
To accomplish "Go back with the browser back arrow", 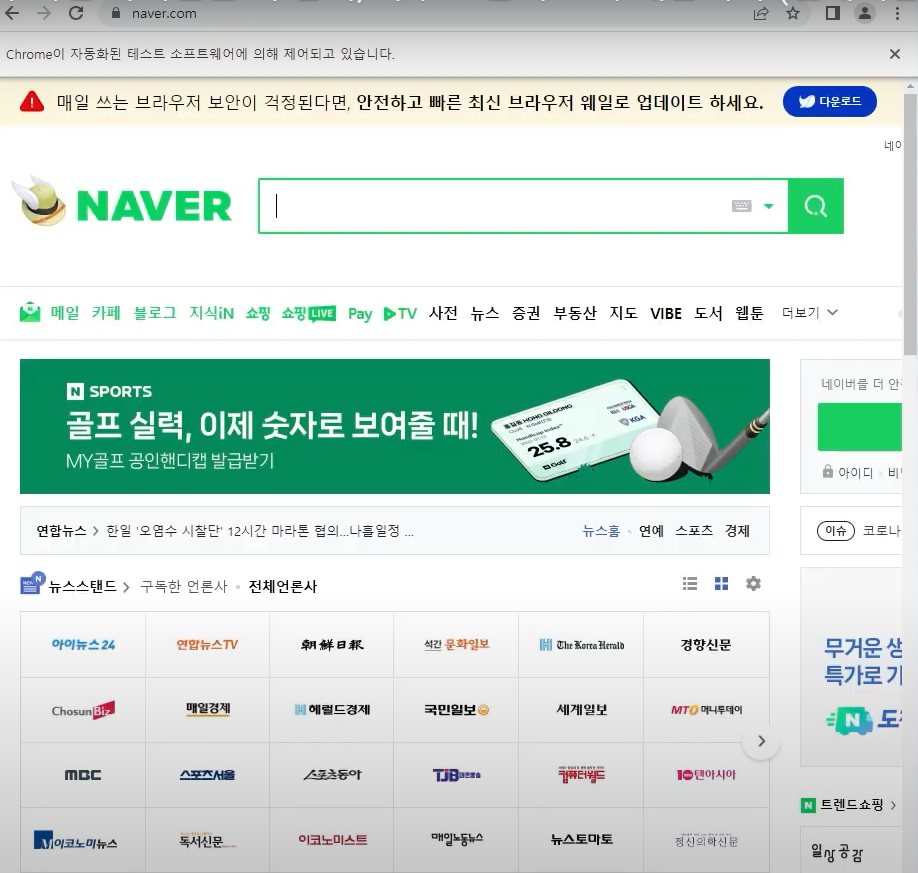I will [x=12, y=13].
